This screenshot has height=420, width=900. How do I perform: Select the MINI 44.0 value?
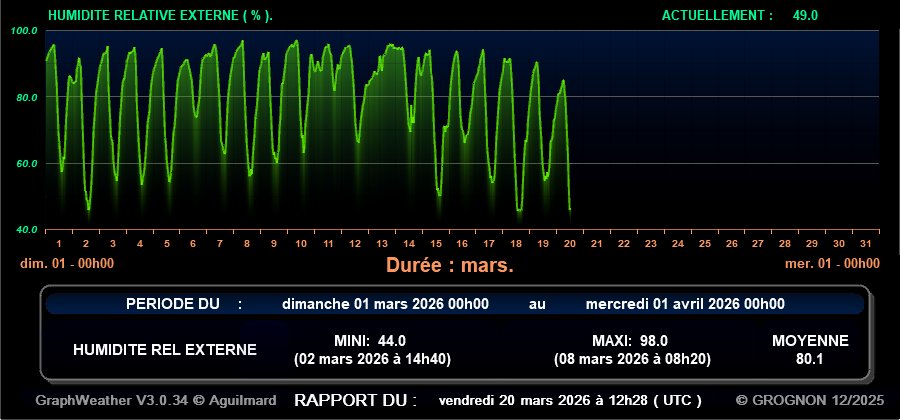(370, 340)
